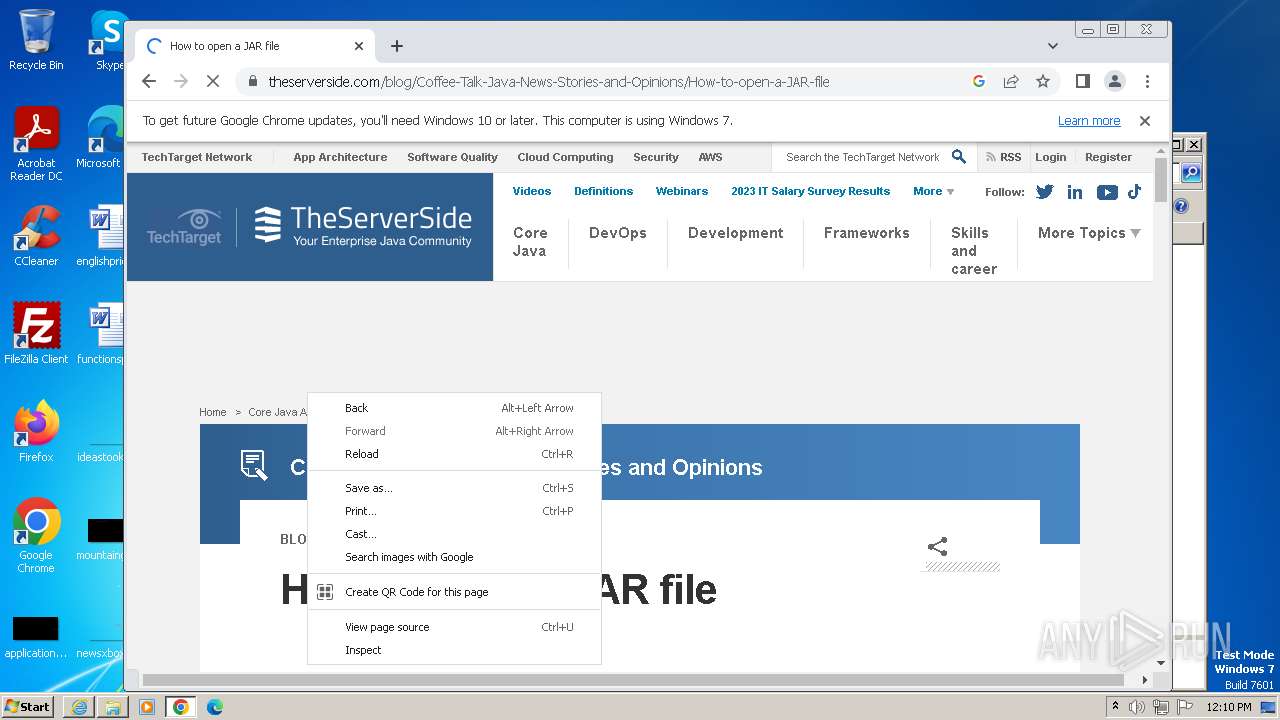Open App Architecture network link

(340, 157)
